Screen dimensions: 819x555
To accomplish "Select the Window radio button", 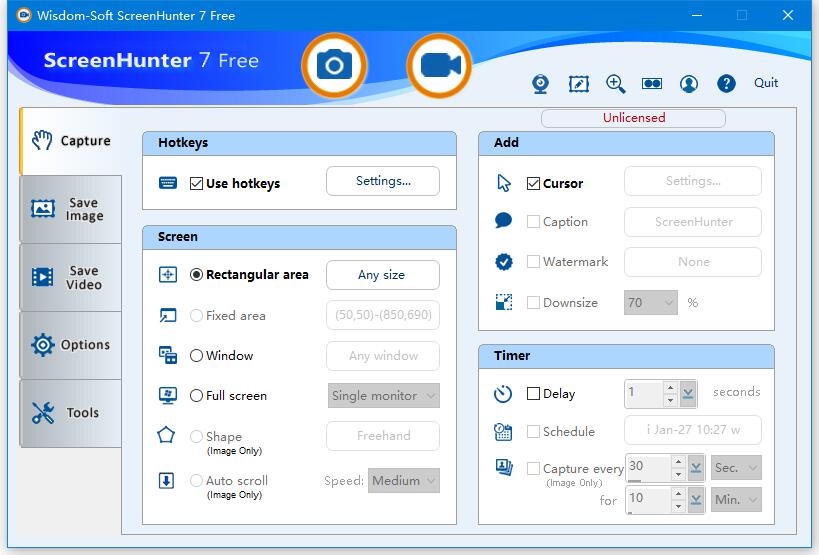I will [196, 356].
